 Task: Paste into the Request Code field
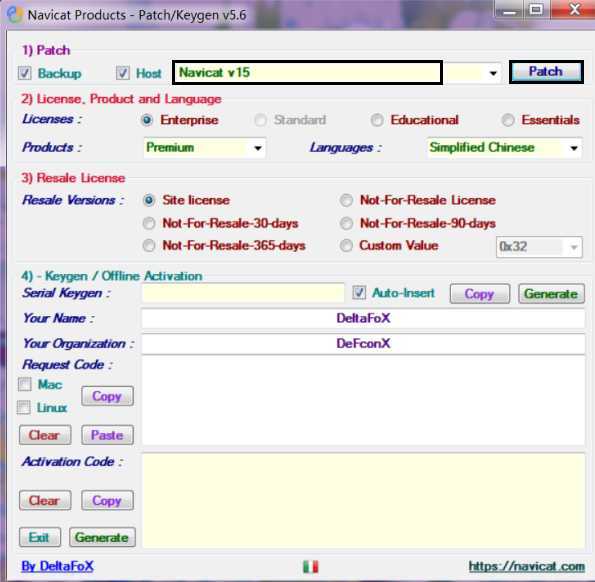(x=107, y=435)
